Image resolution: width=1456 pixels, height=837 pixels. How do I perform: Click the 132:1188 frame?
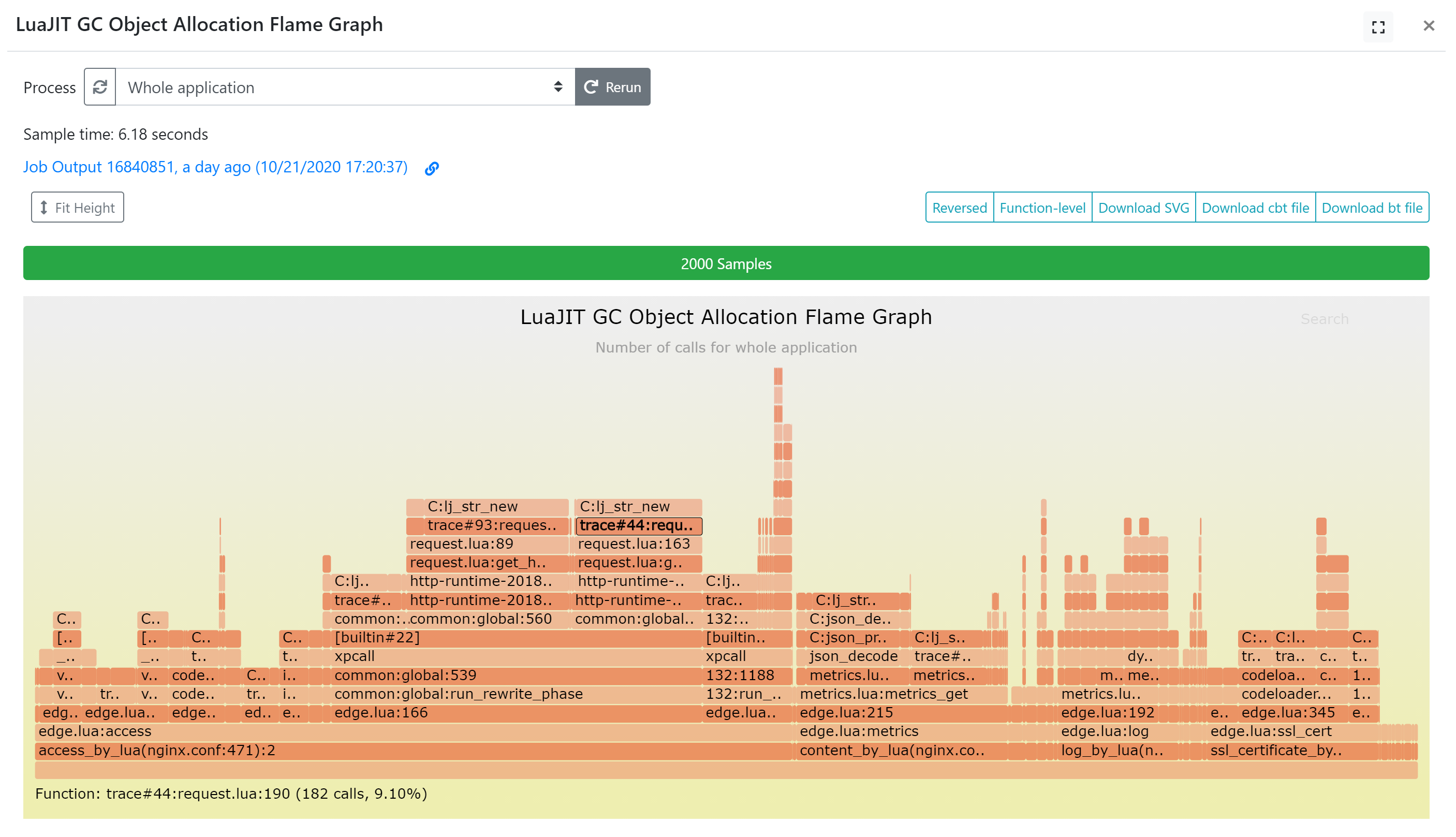[747, 676]
